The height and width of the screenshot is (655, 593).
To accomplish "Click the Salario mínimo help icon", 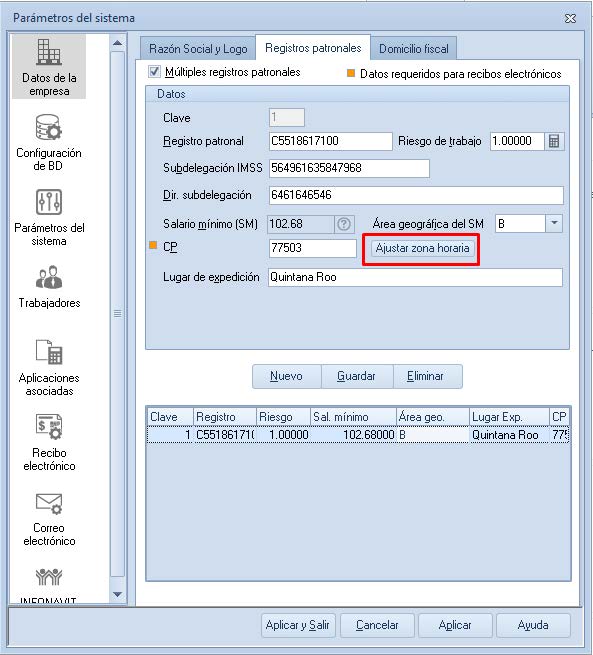I will pos(344,224).
